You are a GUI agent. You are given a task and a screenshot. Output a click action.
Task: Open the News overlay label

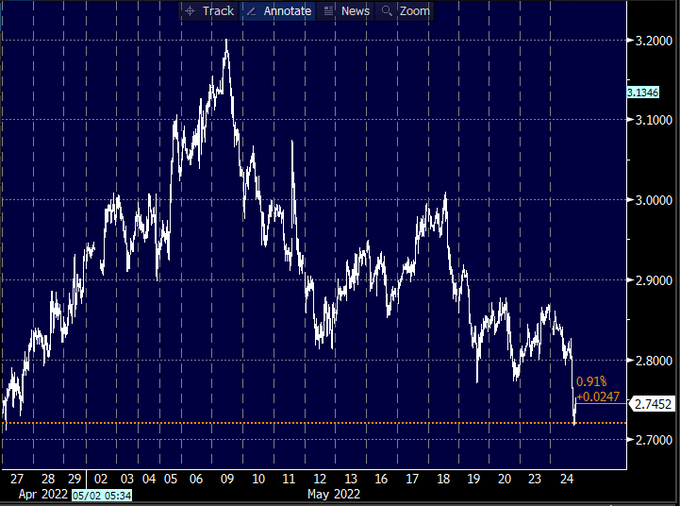point(355,11)
